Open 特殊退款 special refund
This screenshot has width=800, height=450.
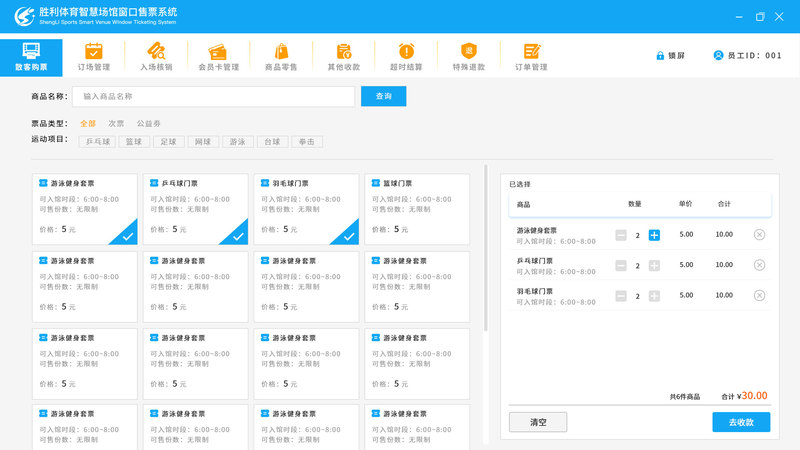point(468,57)
